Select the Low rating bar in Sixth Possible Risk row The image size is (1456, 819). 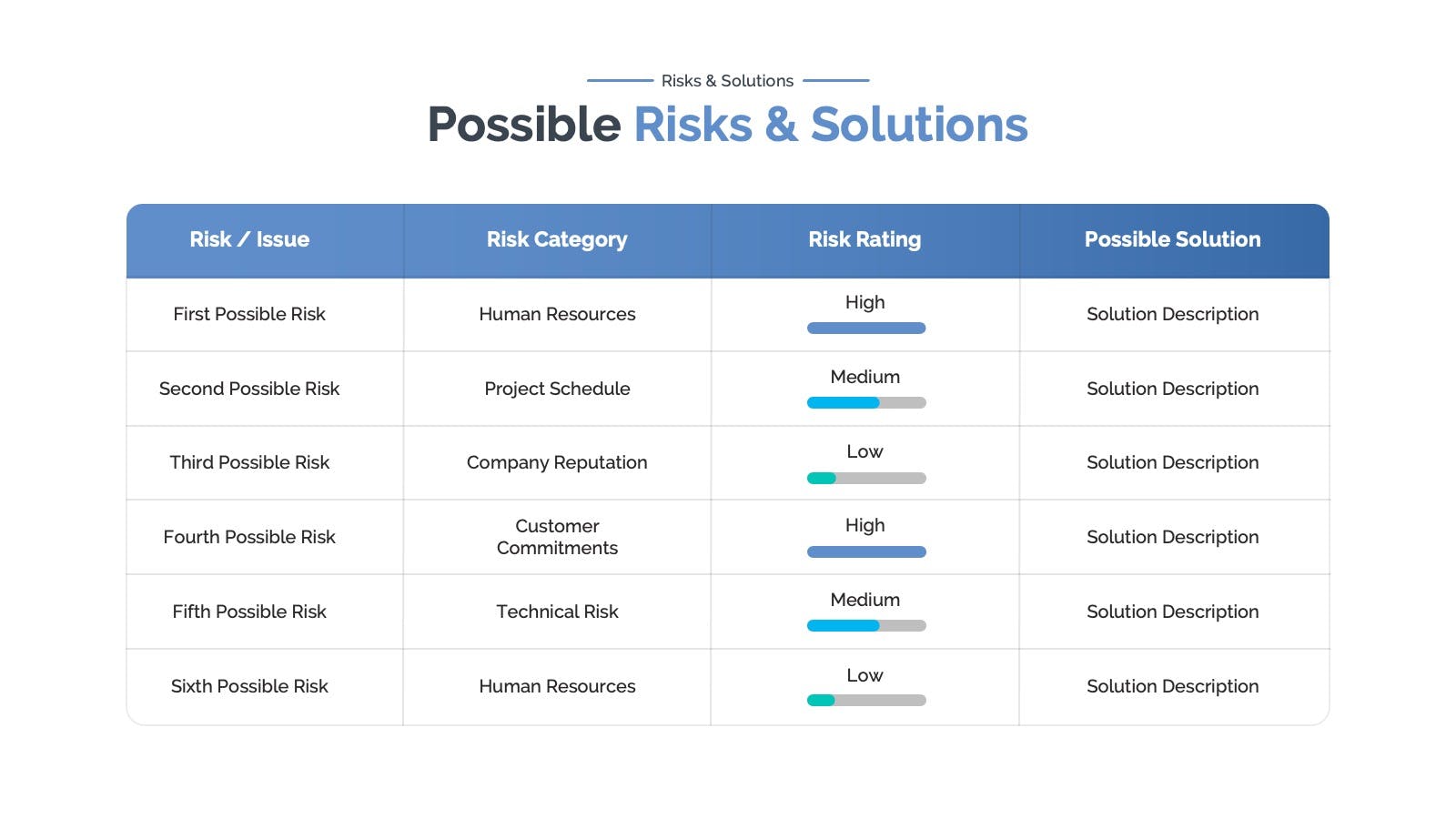866,701
